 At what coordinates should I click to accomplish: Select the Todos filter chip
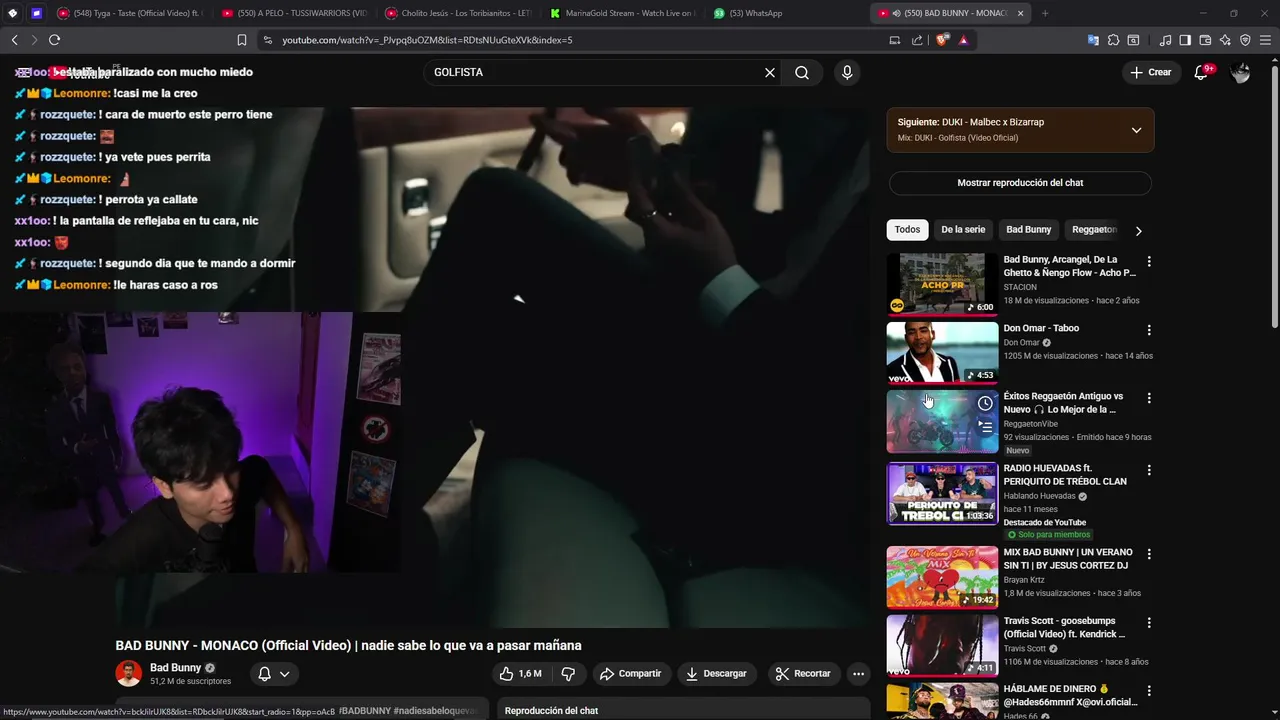pyautogui.click(x=907, y=230)
